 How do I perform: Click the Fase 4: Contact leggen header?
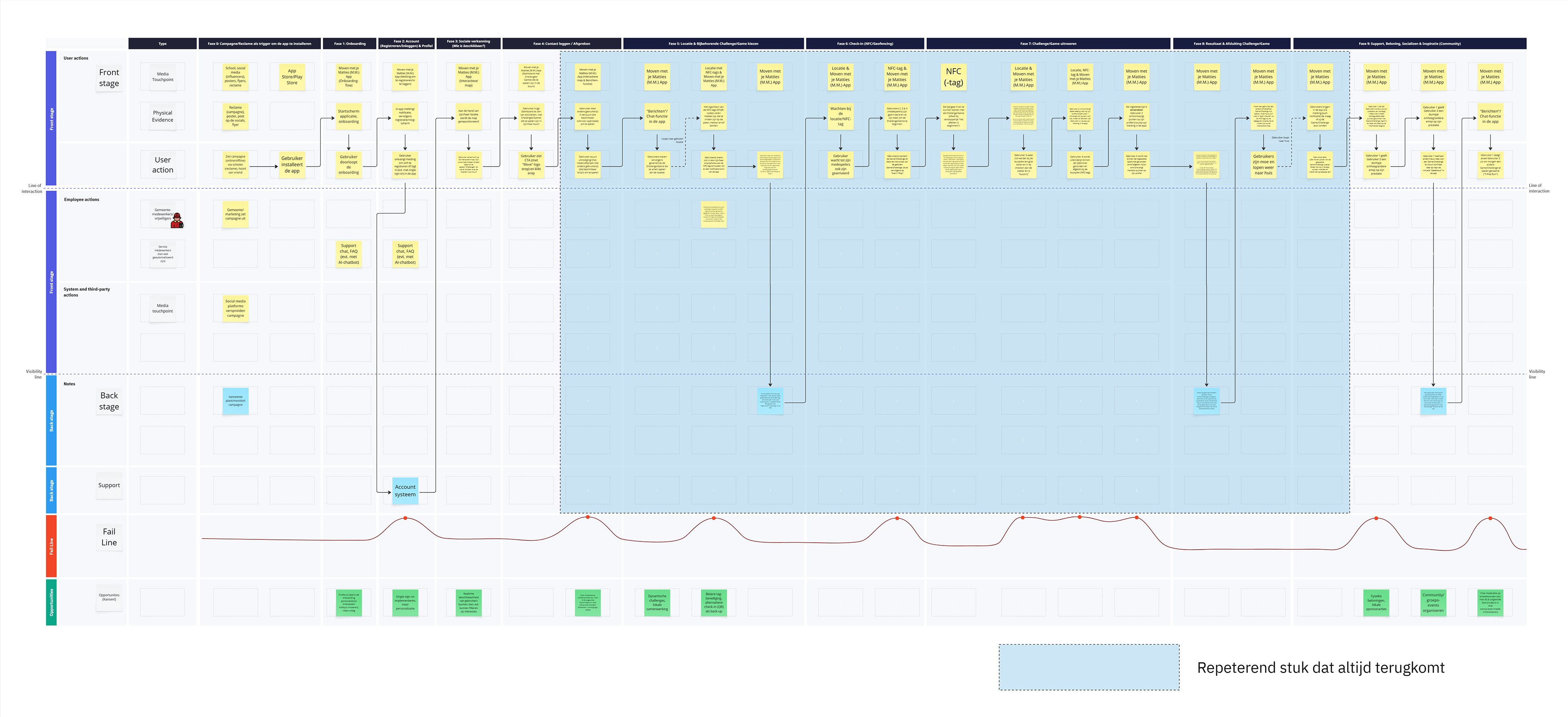coord(561,44)
